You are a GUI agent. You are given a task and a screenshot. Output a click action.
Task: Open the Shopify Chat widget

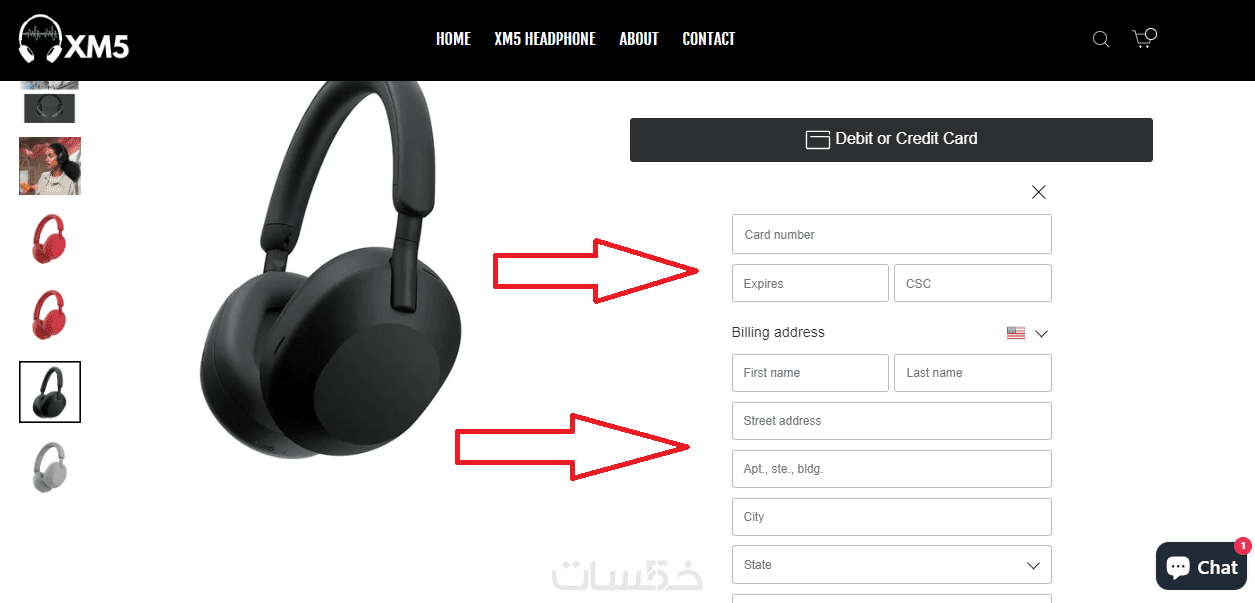[x=1201, y=567]
